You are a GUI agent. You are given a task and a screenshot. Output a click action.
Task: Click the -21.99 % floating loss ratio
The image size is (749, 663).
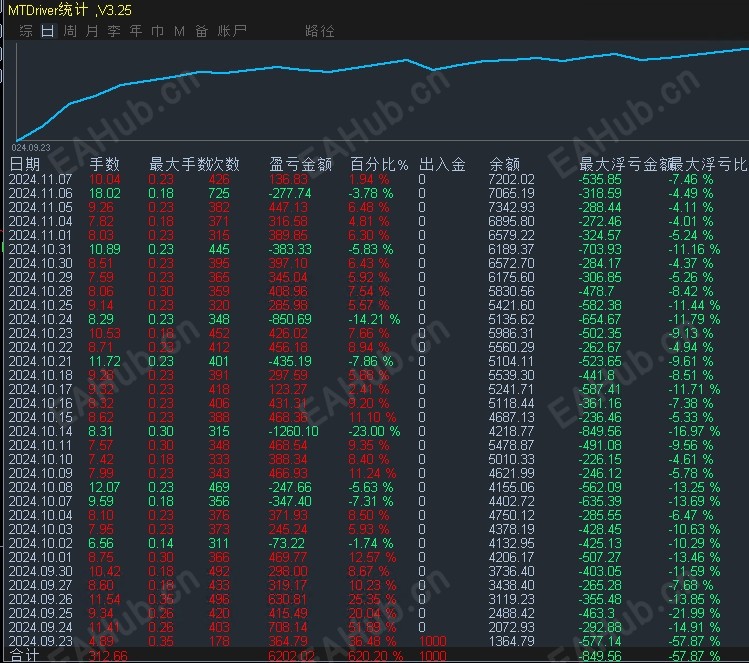[x=694, y=613]
